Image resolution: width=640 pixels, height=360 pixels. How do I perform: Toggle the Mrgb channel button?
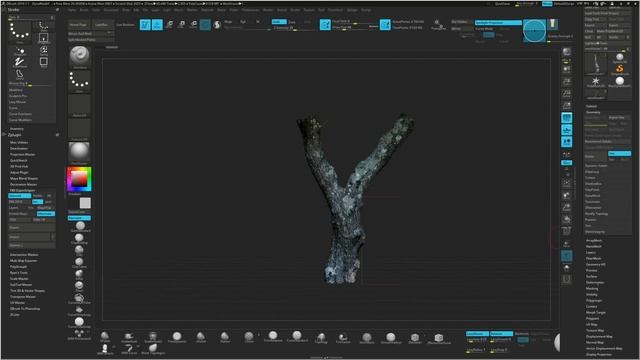click(x=228, y=22)
